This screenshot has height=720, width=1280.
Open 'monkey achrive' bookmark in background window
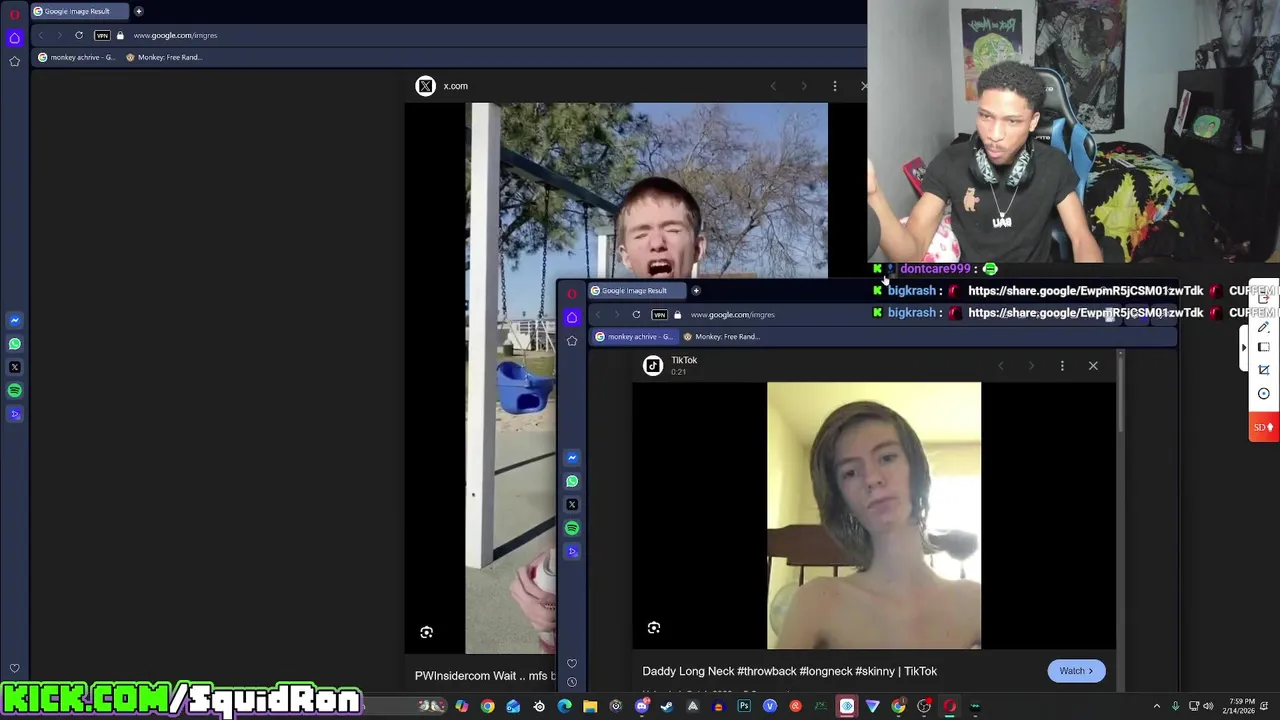(76, 57)
